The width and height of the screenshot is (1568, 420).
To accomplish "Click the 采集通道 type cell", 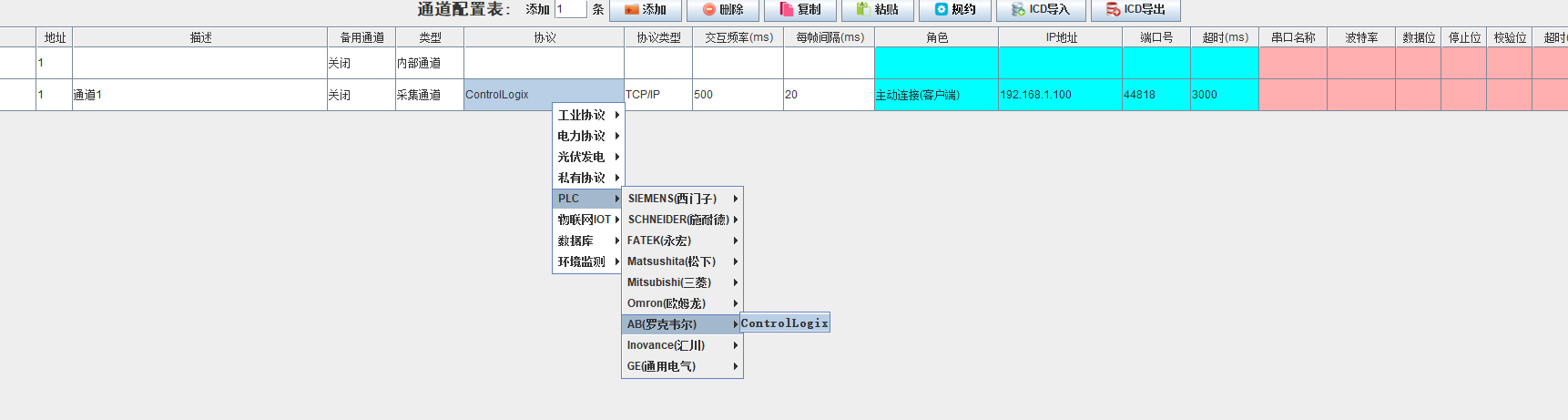I will click(x=429, y=95).
